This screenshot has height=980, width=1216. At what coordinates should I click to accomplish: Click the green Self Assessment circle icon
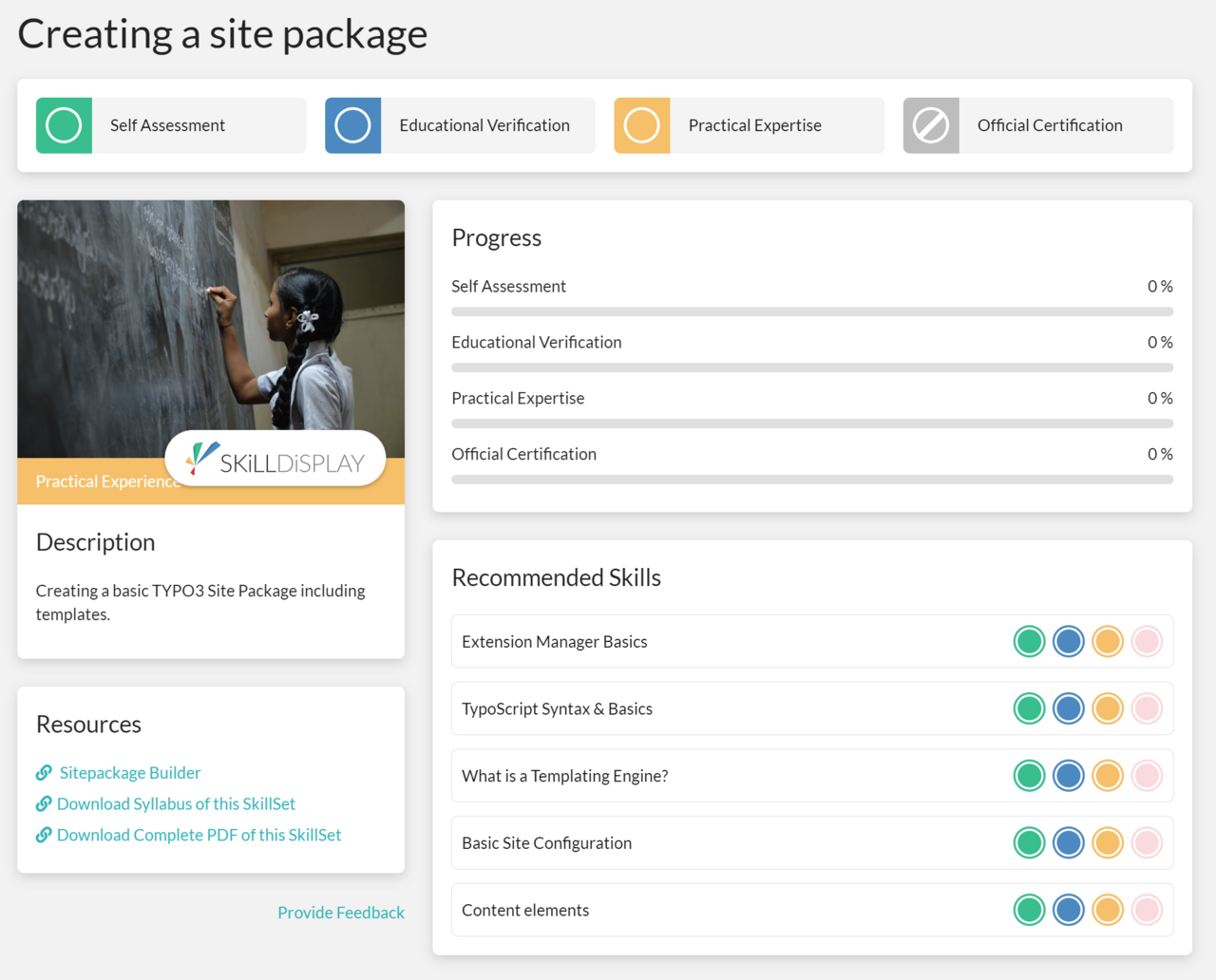coord(64,125)
